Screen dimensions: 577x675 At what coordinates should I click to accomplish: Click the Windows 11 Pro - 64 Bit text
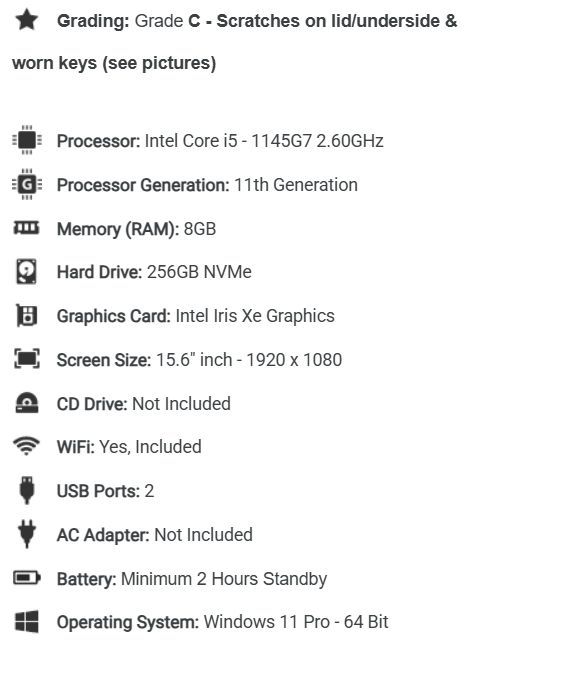click(296, 622)
